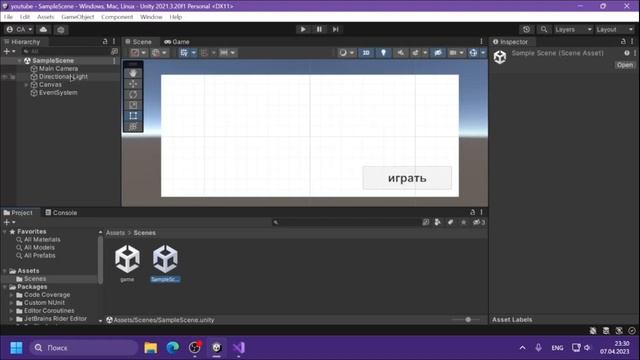Open the Window menu
The height and width of the screenshot is (360, 640).
[x=151, y=17]
